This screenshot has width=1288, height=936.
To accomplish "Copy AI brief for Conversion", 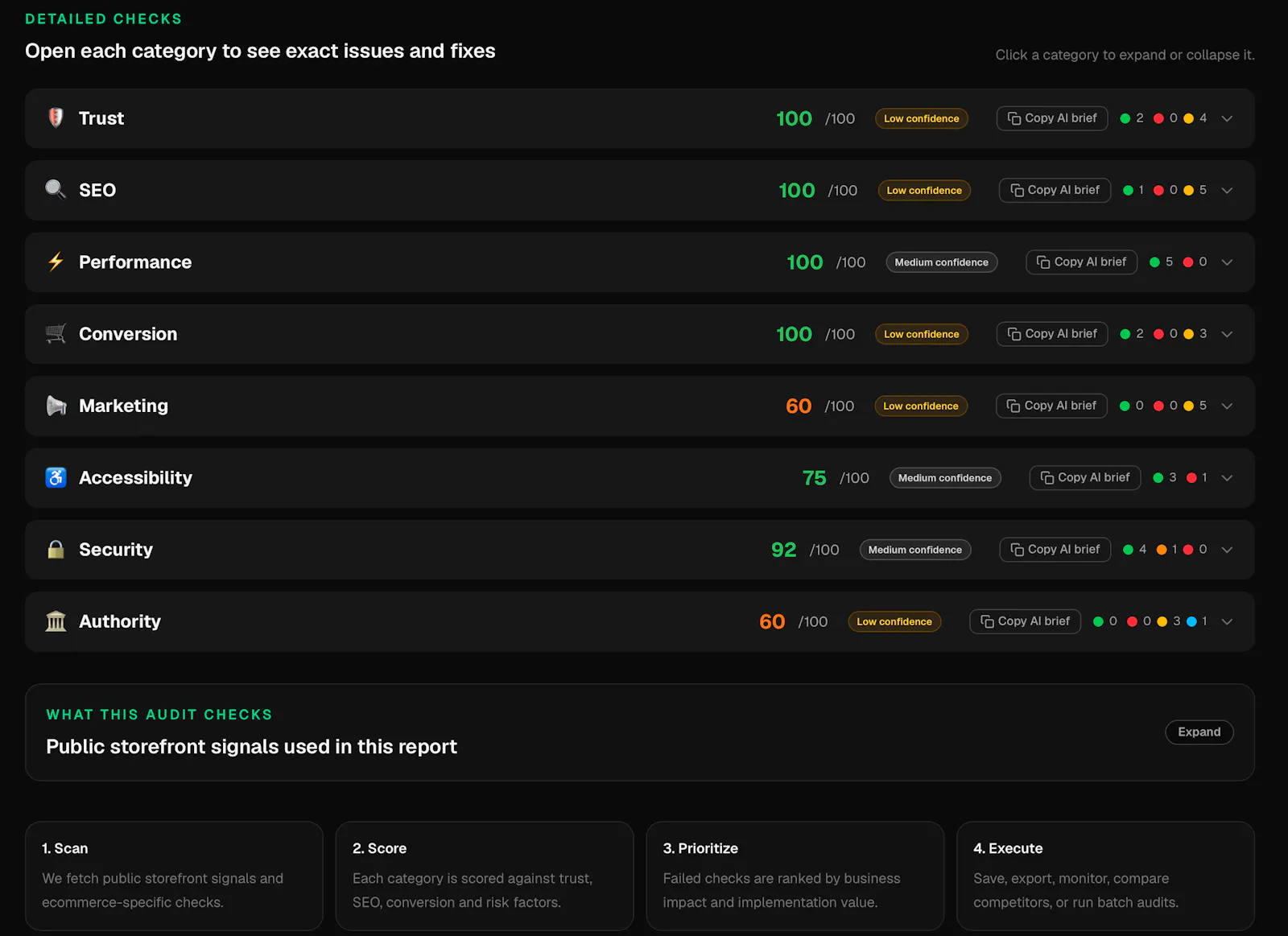I will tap(1052, 333).
